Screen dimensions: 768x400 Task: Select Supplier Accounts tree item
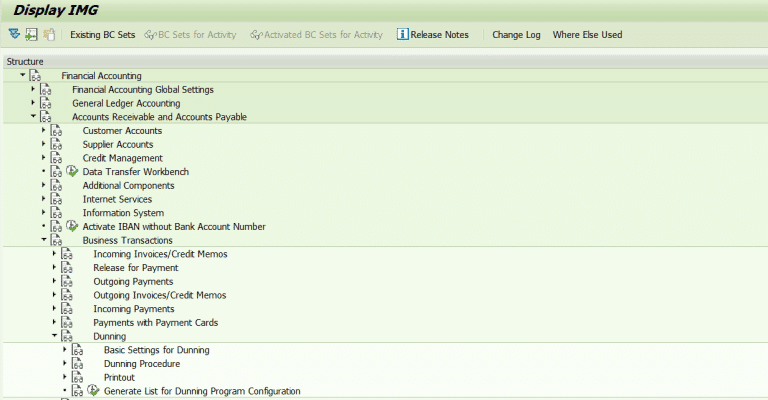pyautogui.click(x=118, y=145)
